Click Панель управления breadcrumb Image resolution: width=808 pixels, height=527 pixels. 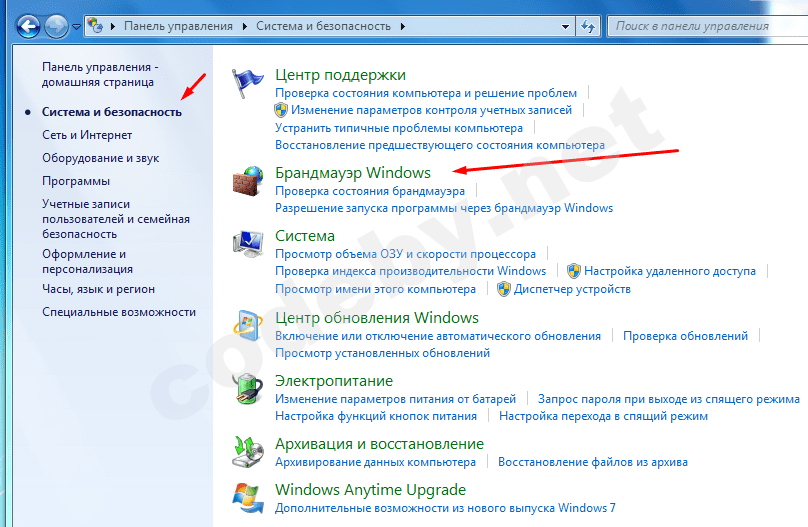(x=178, y=26)
